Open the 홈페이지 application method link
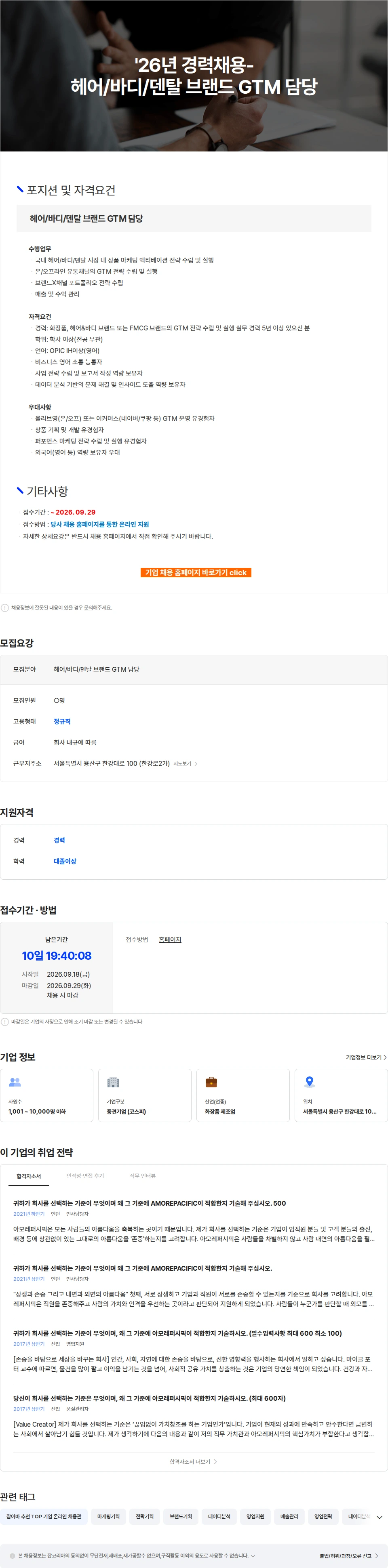 pos(170,939)
